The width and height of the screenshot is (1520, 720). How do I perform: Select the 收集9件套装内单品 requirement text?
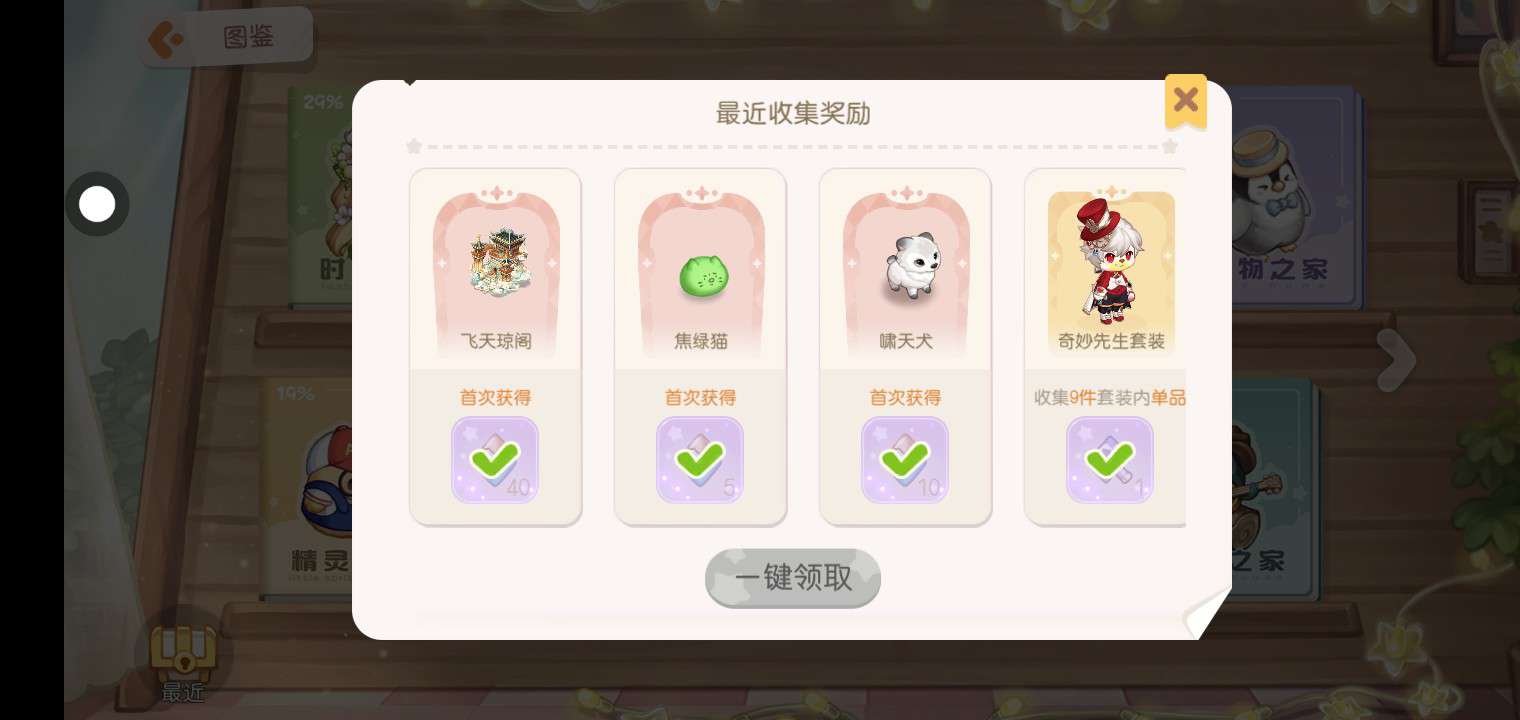(x=1109, y=397)
